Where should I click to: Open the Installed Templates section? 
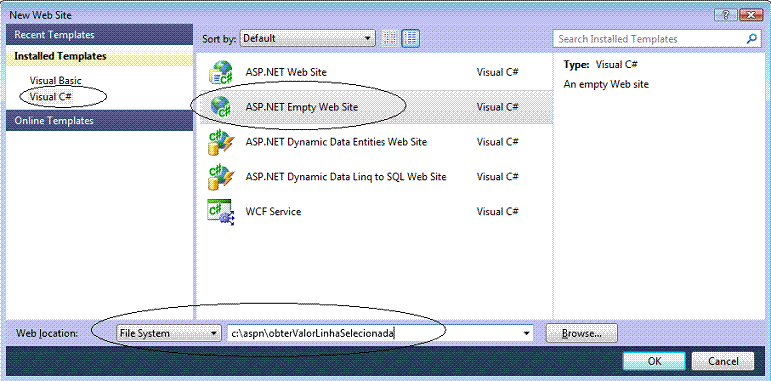(x=100, y=56)
